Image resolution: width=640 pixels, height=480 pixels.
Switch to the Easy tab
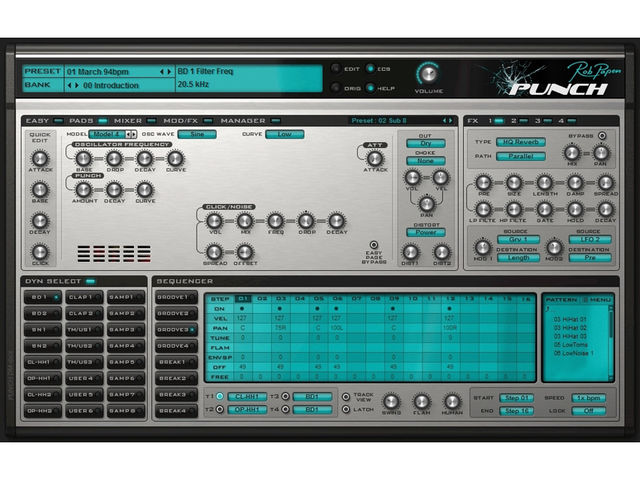(44, 121)
